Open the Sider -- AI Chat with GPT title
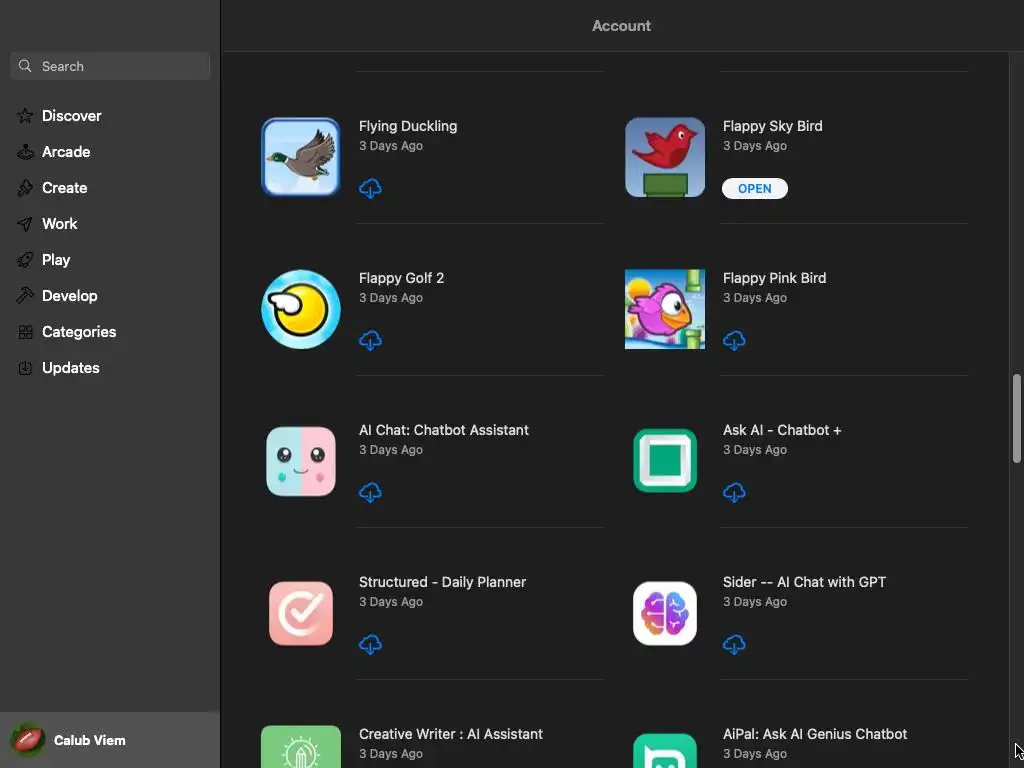 pos(804,582)
